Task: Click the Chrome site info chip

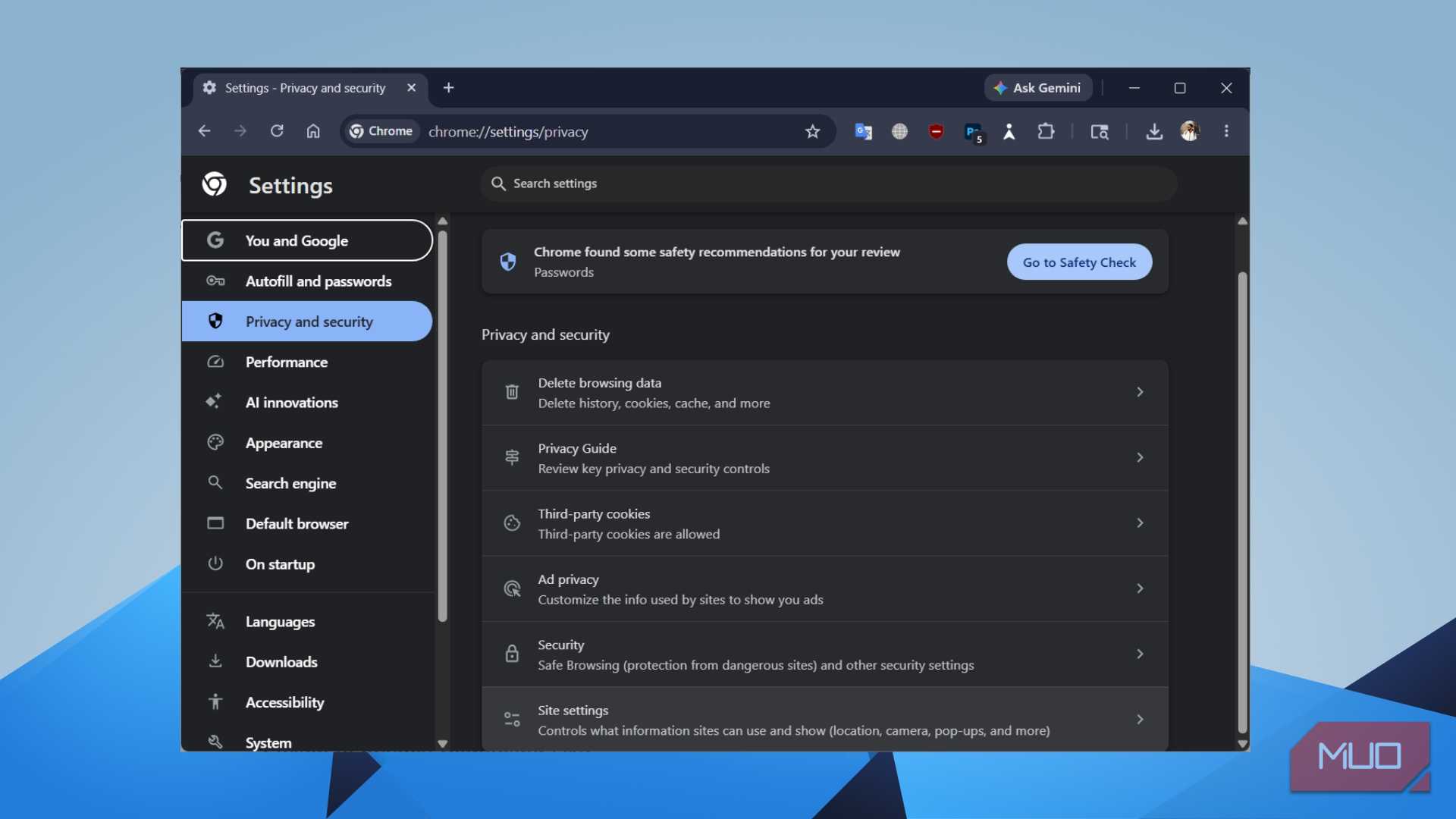Action: coord(381,131)
